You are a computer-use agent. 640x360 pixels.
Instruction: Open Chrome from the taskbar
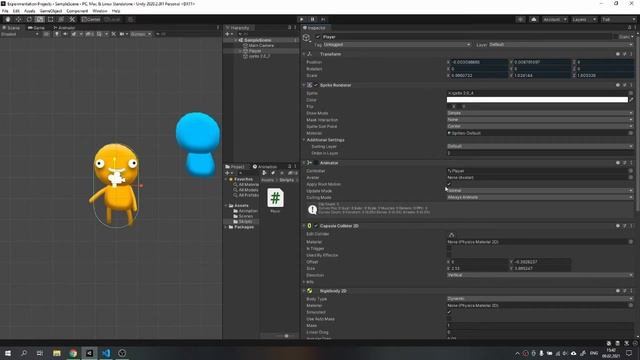(x=73, y=353)
